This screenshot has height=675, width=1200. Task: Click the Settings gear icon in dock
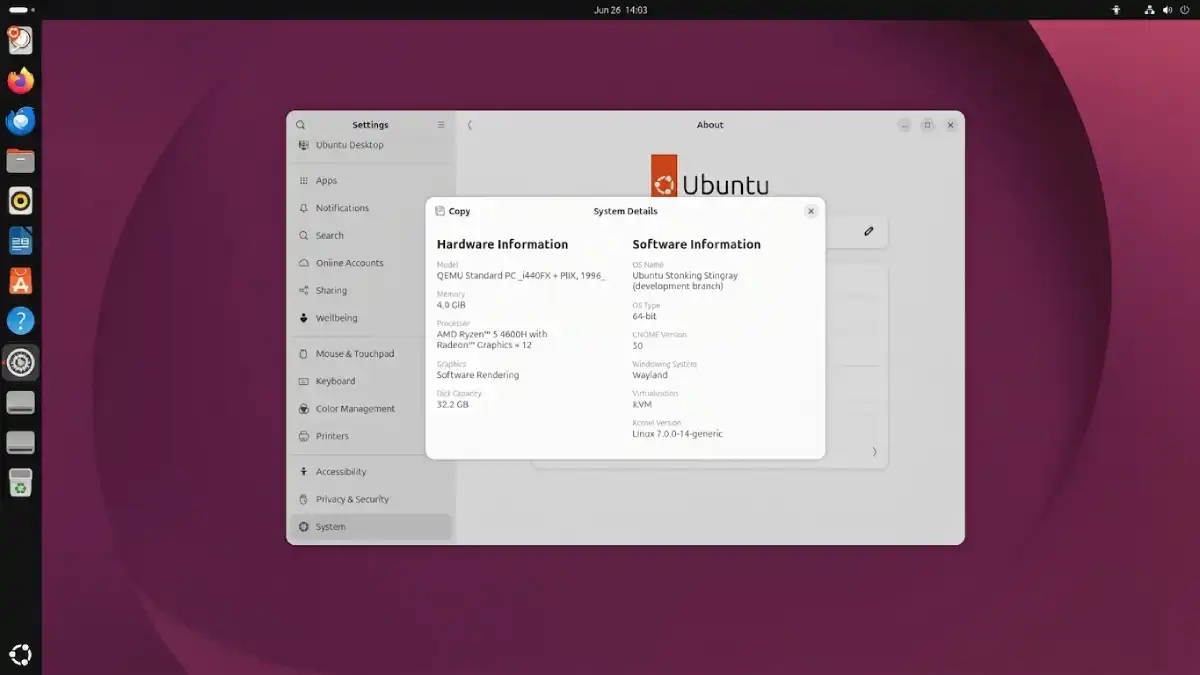(x=20, y=362)
